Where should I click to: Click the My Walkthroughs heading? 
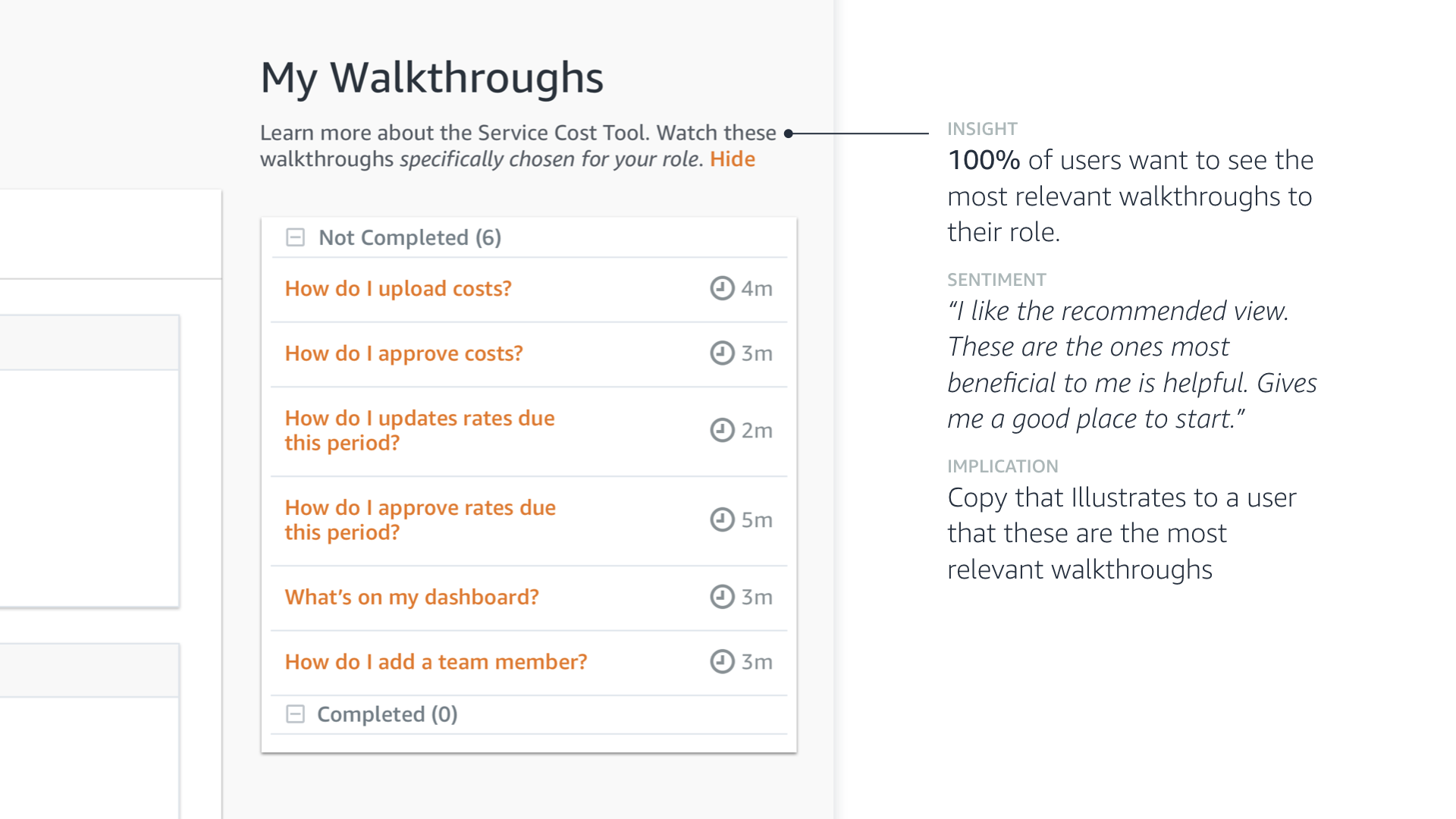pyautogui.click(x=431, y=78)
